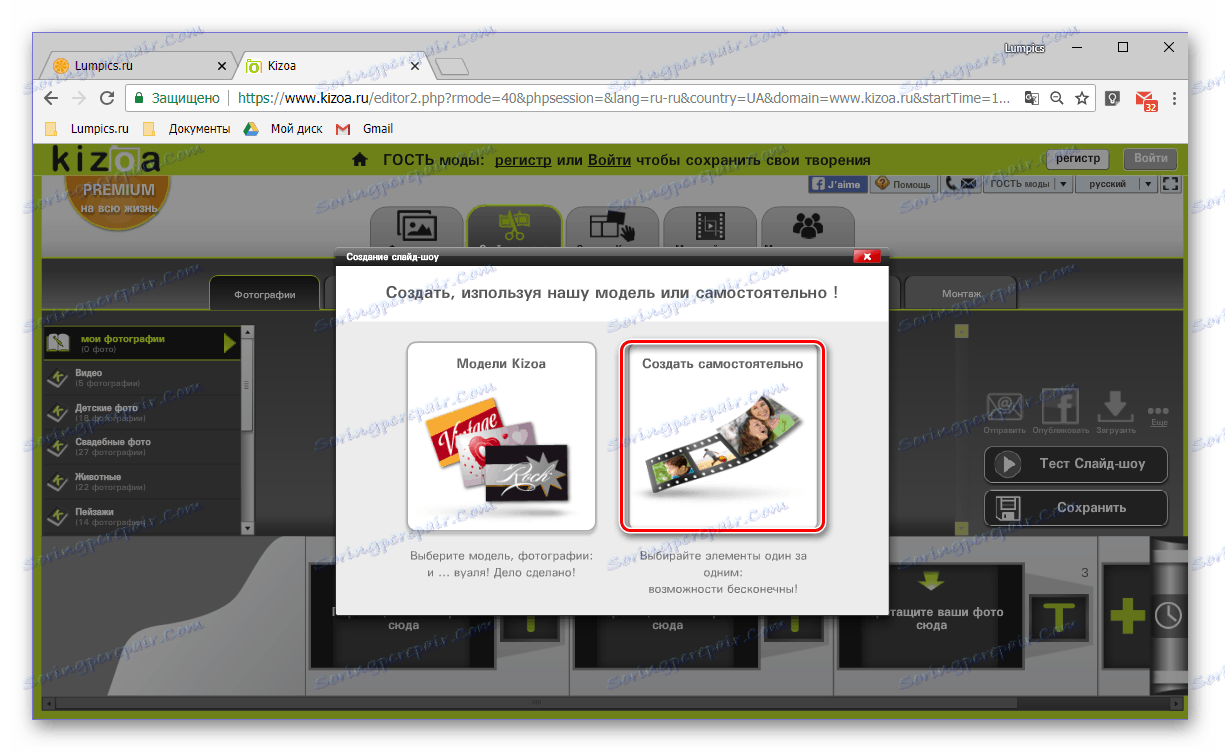Select the 'Видео' album

143,377
